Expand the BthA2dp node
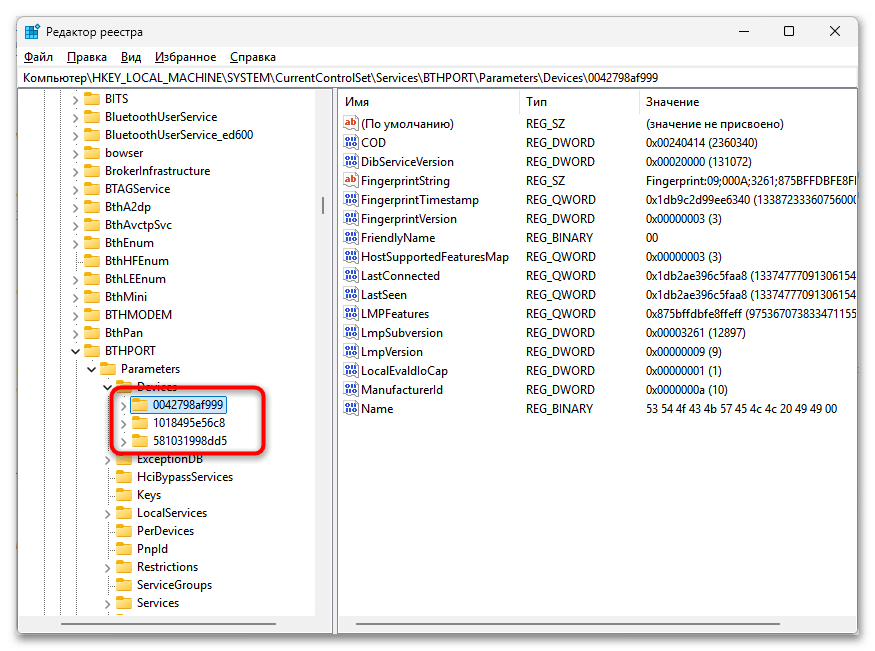 (x=75, y=207)
